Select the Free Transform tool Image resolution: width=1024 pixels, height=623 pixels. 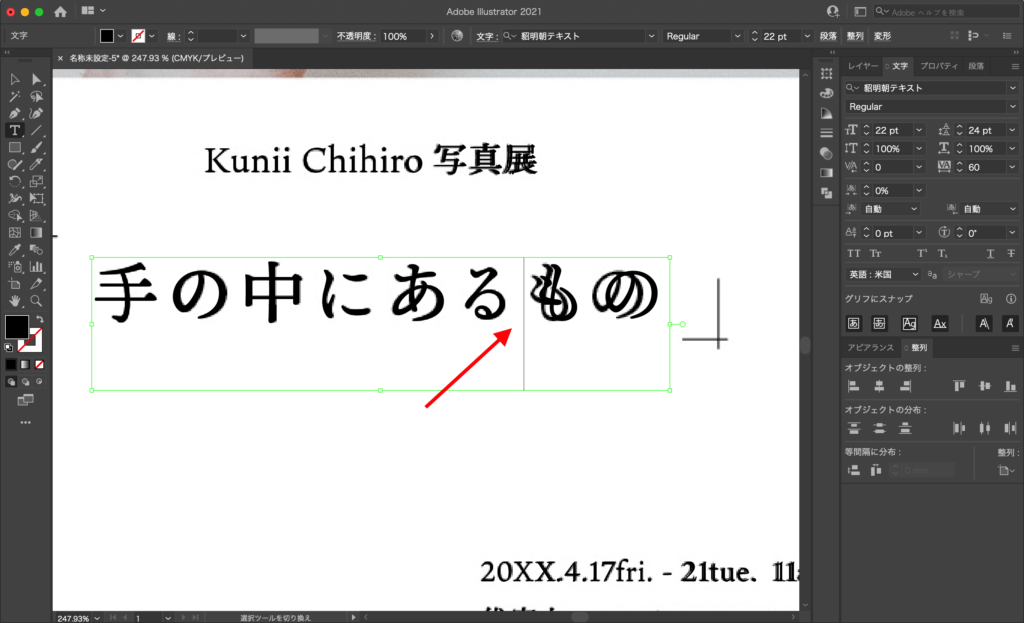[37, 199]
